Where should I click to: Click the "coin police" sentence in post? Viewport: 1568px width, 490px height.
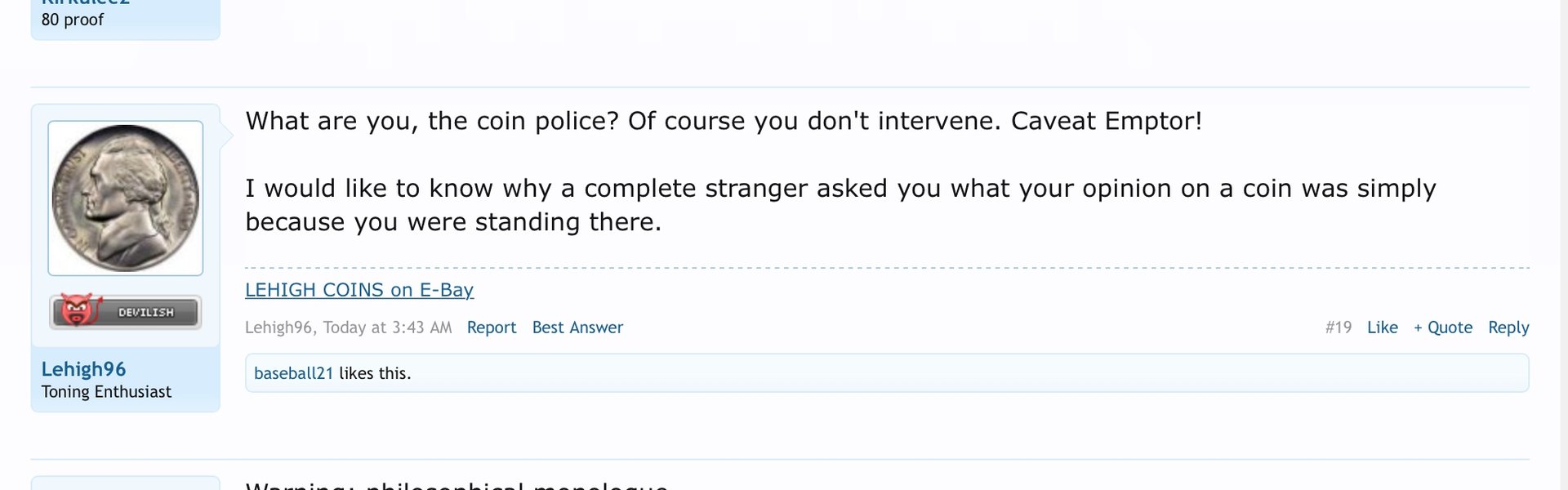point(724,121)
